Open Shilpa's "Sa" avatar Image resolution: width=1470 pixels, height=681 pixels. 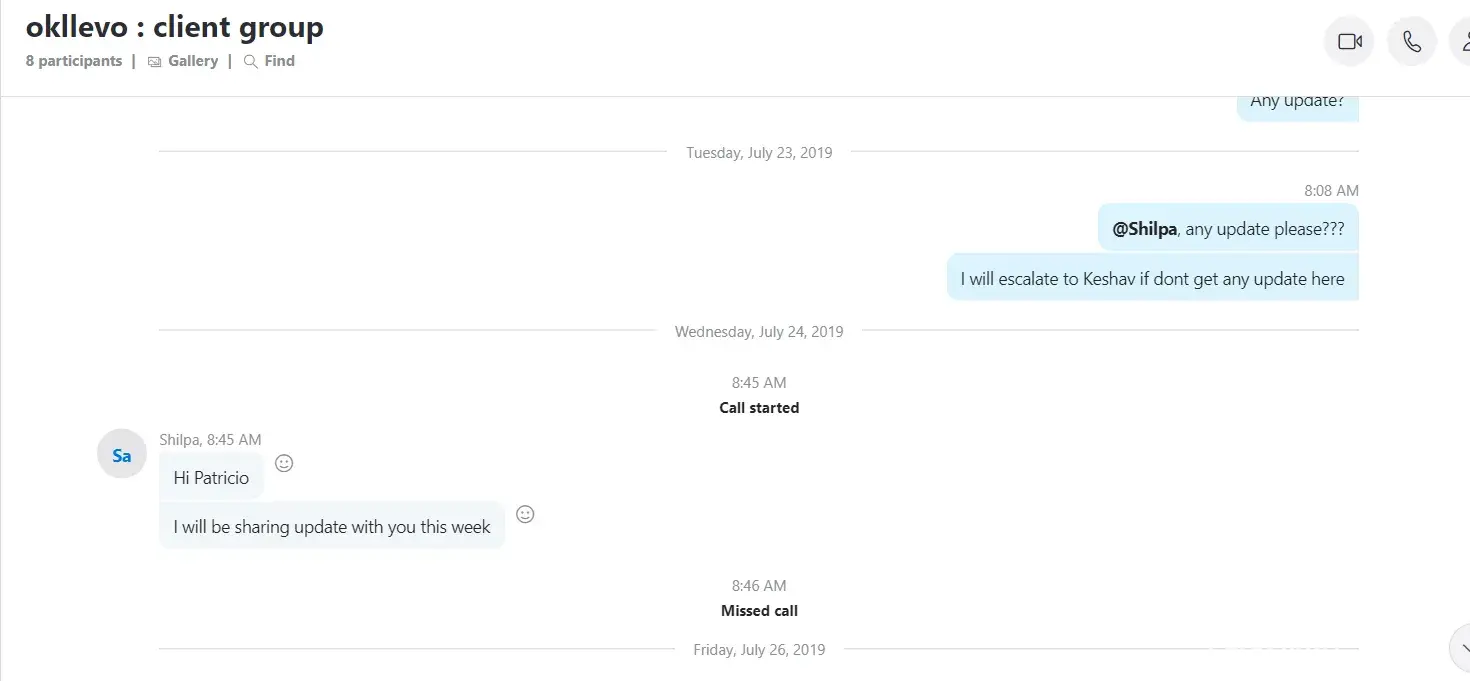point(122,456)
